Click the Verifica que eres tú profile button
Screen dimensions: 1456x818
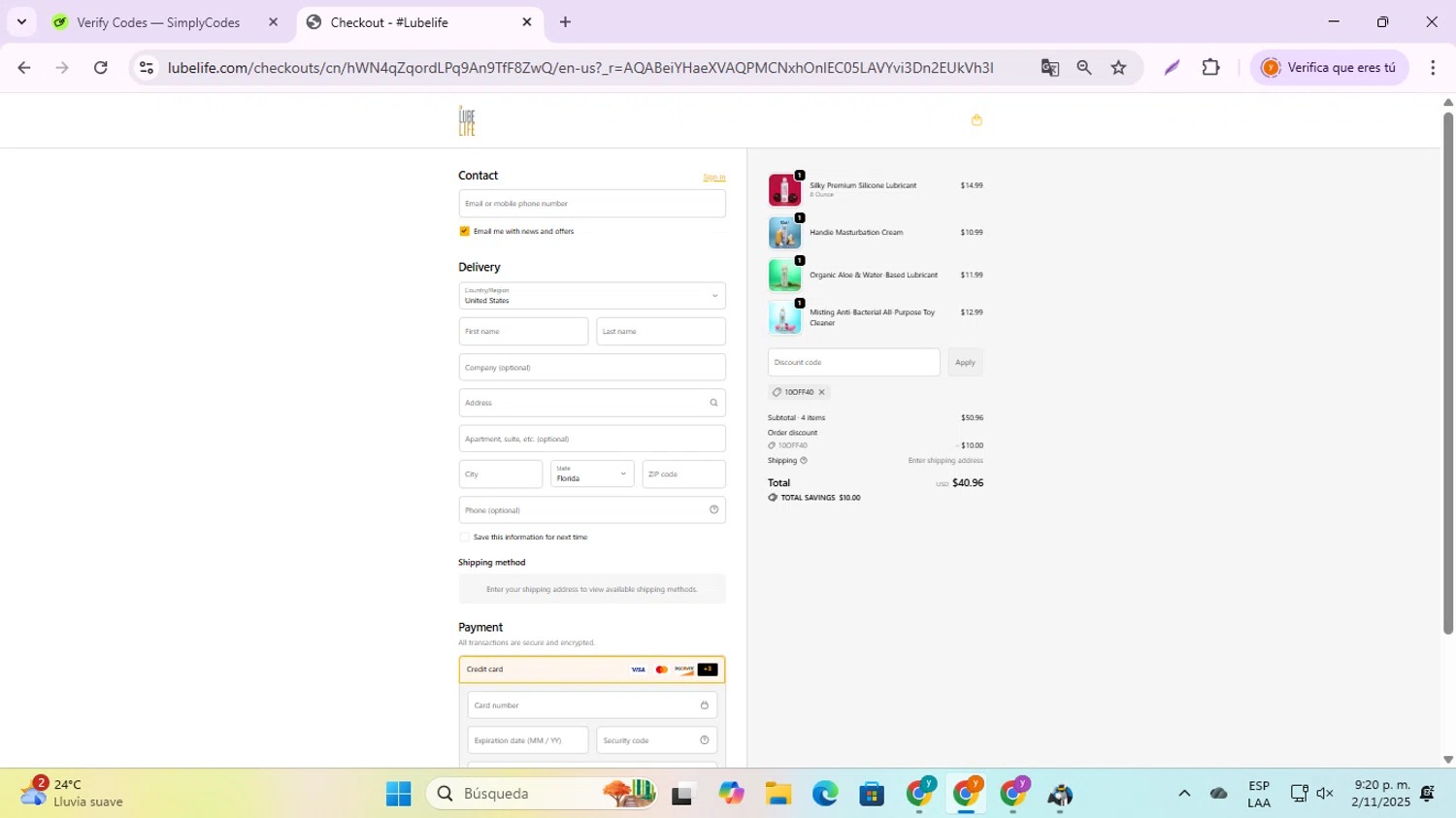click(1329, 67)
